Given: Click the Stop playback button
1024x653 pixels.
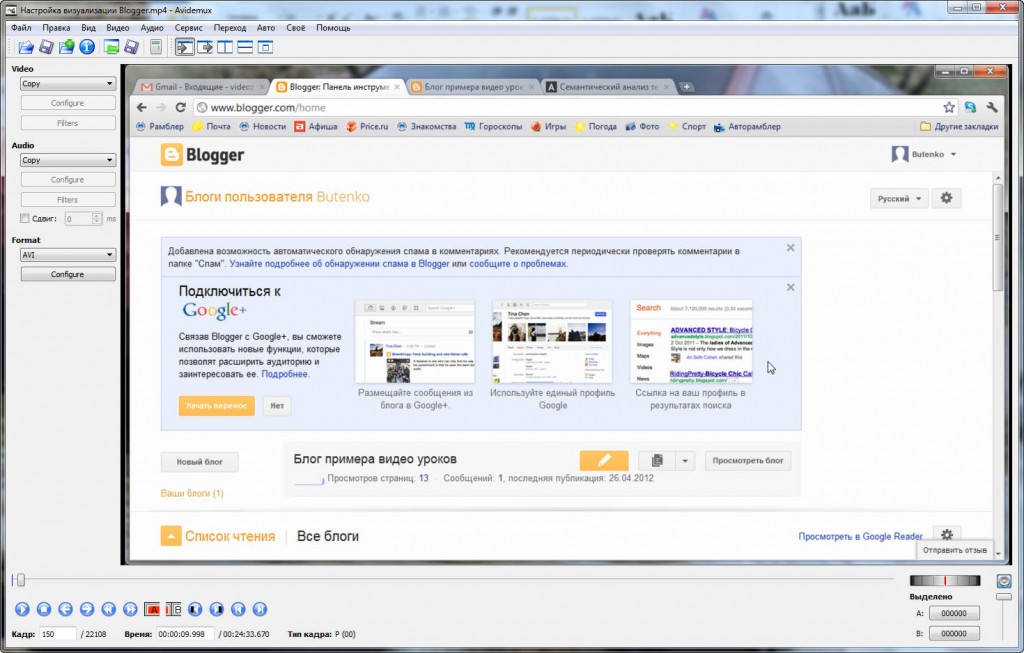Looking at the screenshot, I should tap(44, 609).
